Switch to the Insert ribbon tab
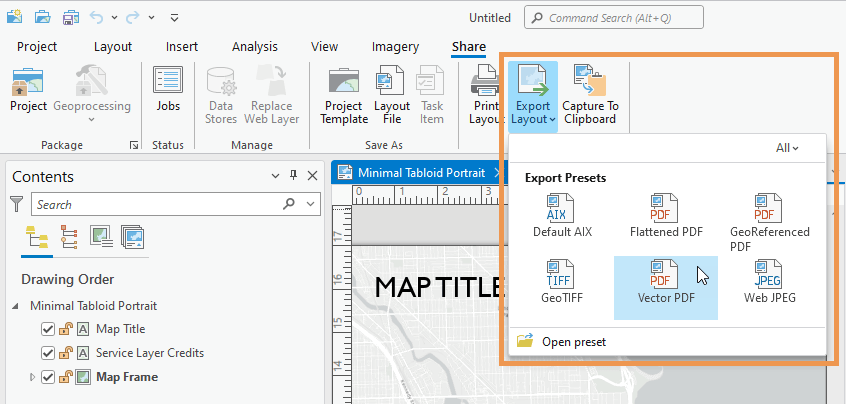846x404 pixels. 182,47
